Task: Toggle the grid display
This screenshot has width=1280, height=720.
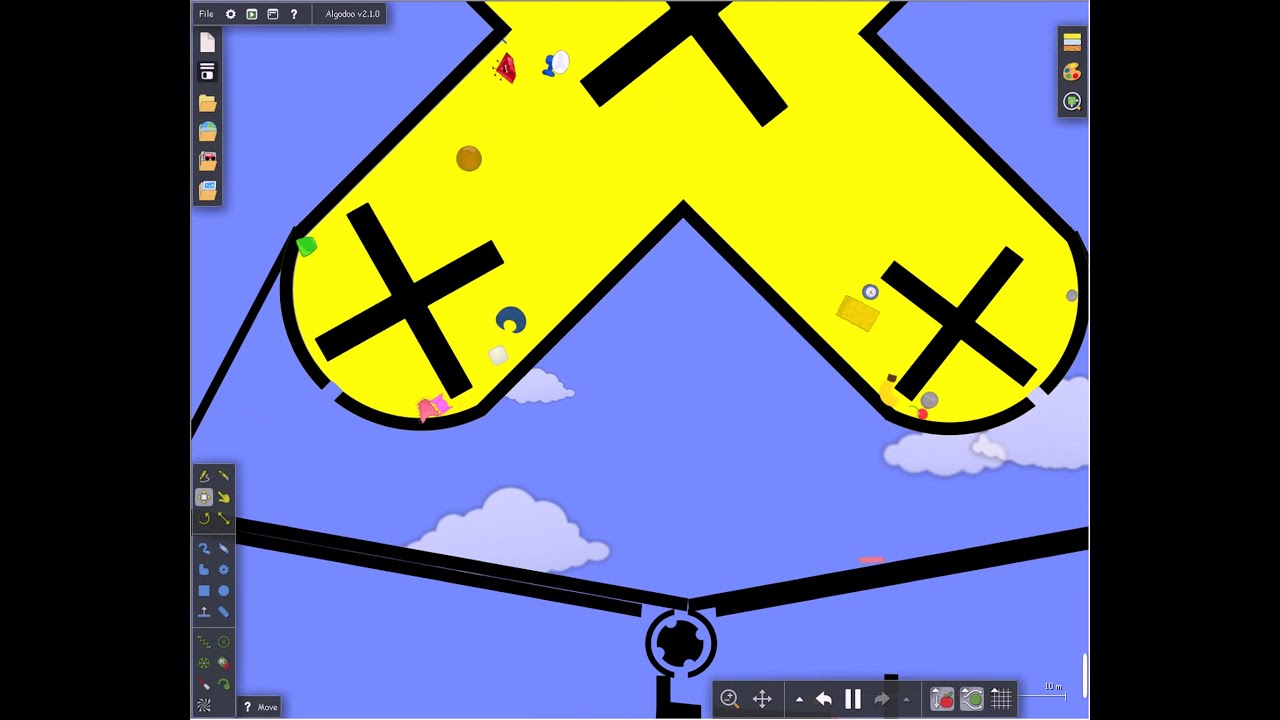Action: [x=1001, y=699]
